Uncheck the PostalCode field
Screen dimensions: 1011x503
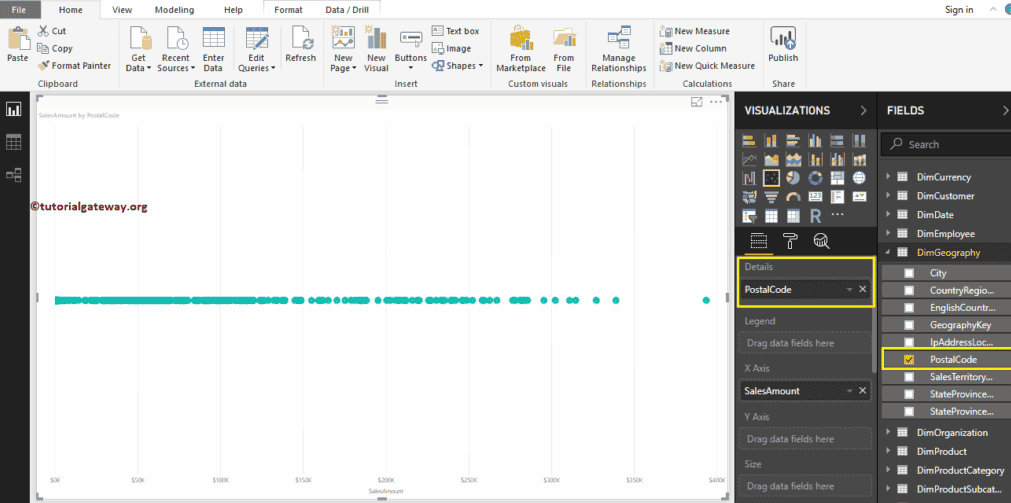(909, 359)
